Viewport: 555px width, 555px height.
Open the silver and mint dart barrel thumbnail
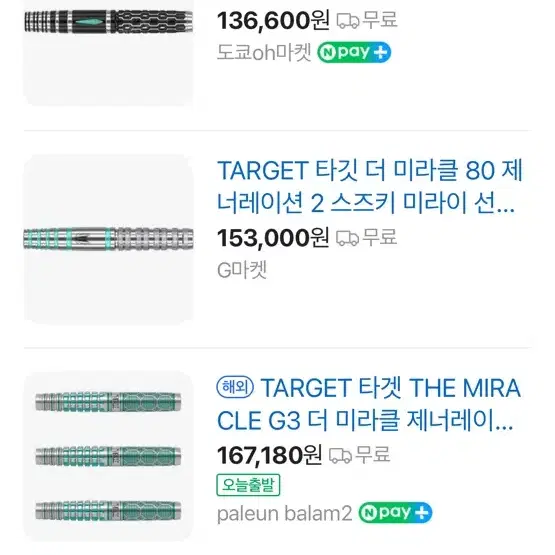(x=108, y=240)
